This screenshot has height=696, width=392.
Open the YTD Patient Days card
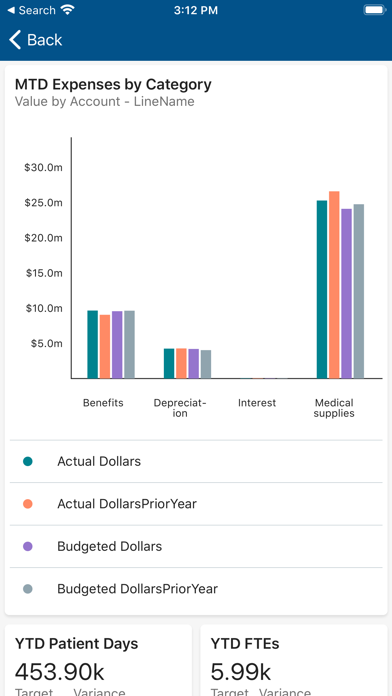[x=98, y=660]
